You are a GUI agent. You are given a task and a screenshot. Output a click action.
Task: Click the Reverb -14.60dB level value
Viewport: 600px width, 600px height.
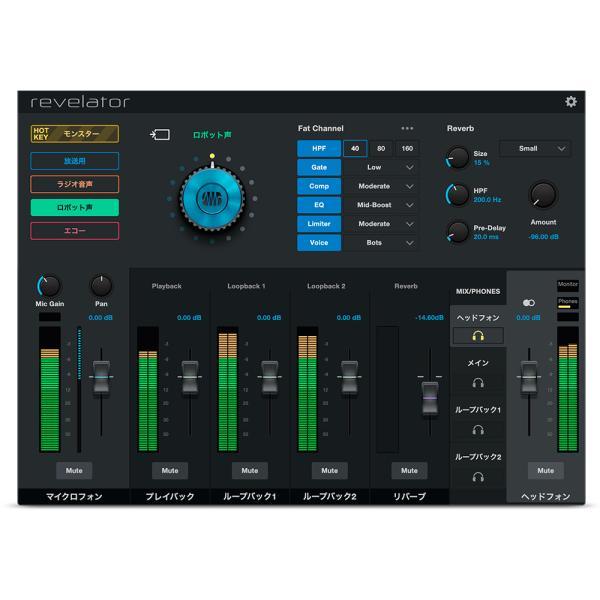[x=429, y=318]
